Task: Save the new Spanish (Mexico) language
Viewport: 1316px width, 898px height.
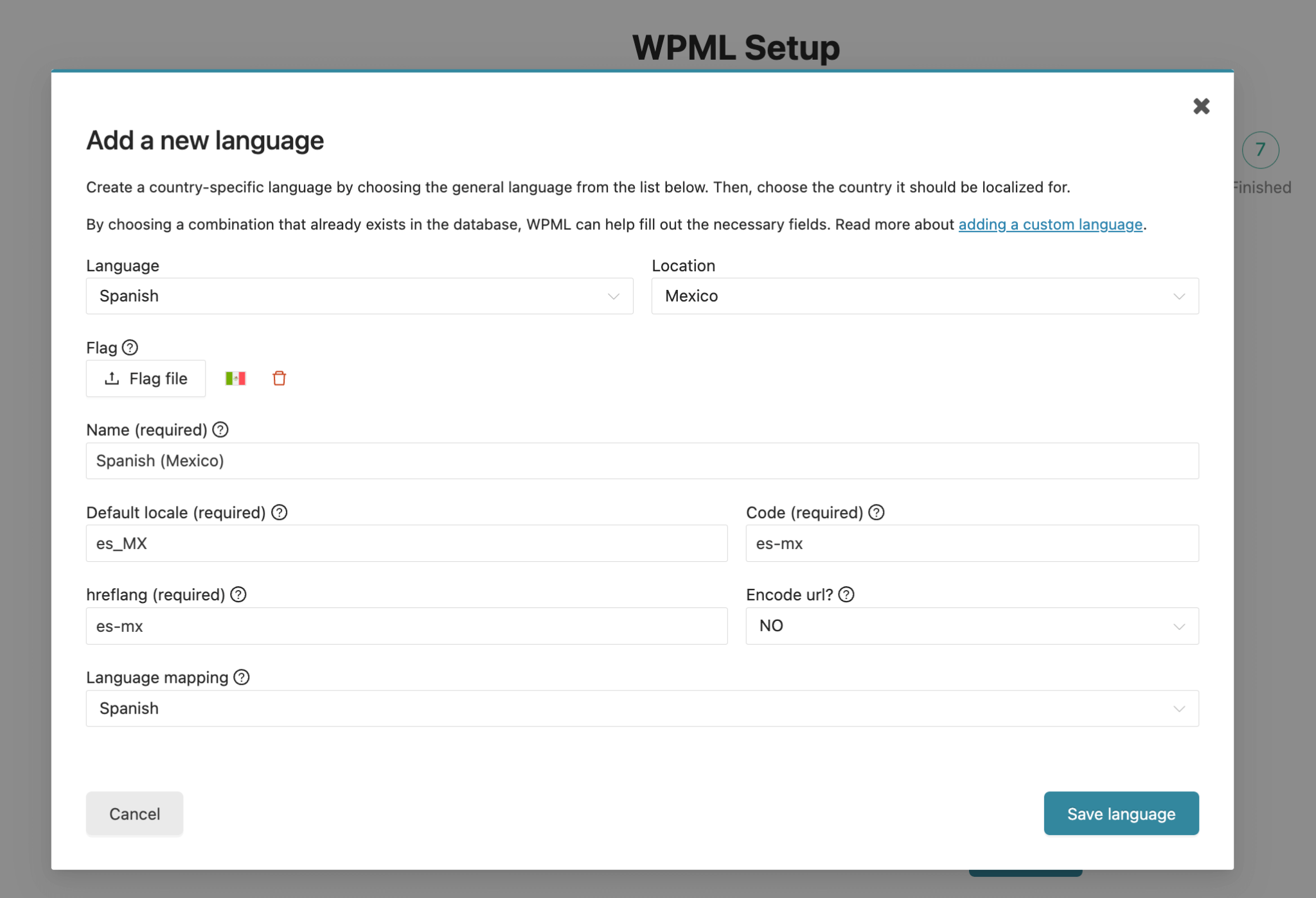Action: [1121, 813]
